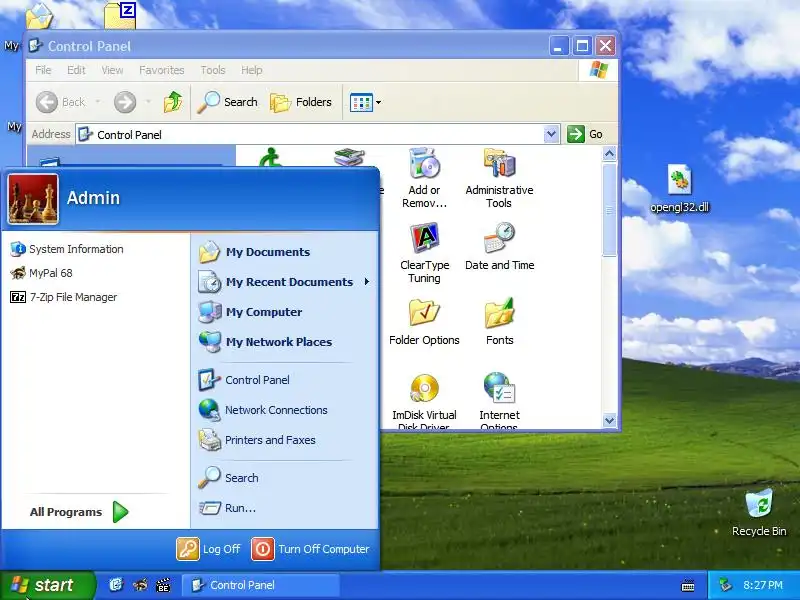Click the 8:27 PM clock
The height and width of the screenshot is (600, 800).
pyautogui.click(x=763, y=585)
